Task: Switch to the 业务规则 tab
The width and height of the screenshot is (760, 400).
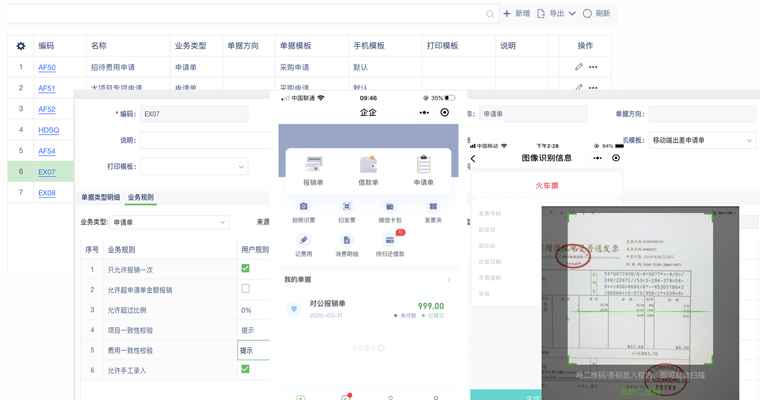Action: click(140, 198)
